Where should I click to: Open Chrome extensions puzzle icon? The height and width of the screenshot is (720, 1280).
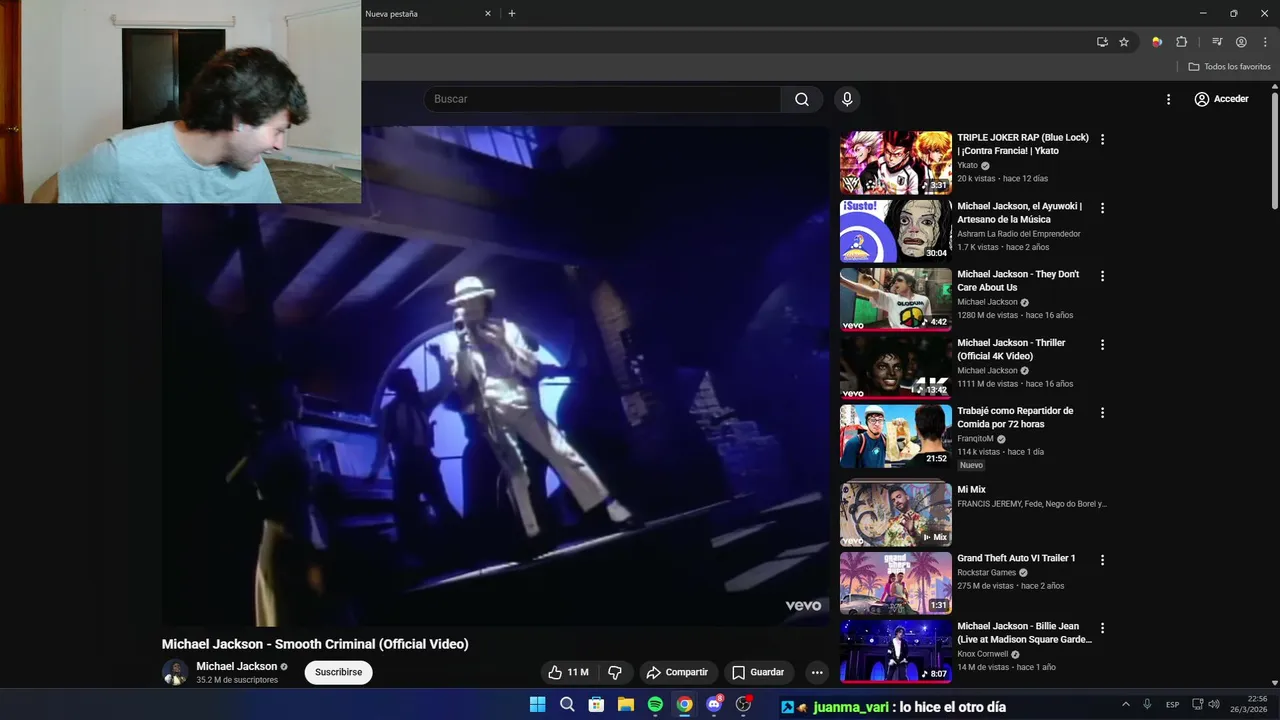pyautogui.click(x=1181, y=42)
